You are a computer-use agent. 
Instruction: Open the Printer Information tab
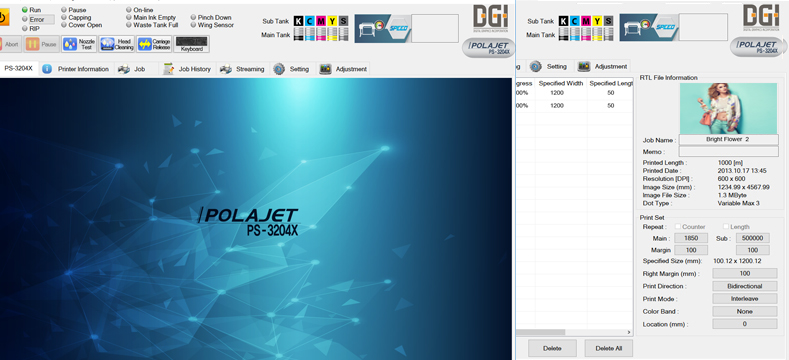tap(76, 69)
